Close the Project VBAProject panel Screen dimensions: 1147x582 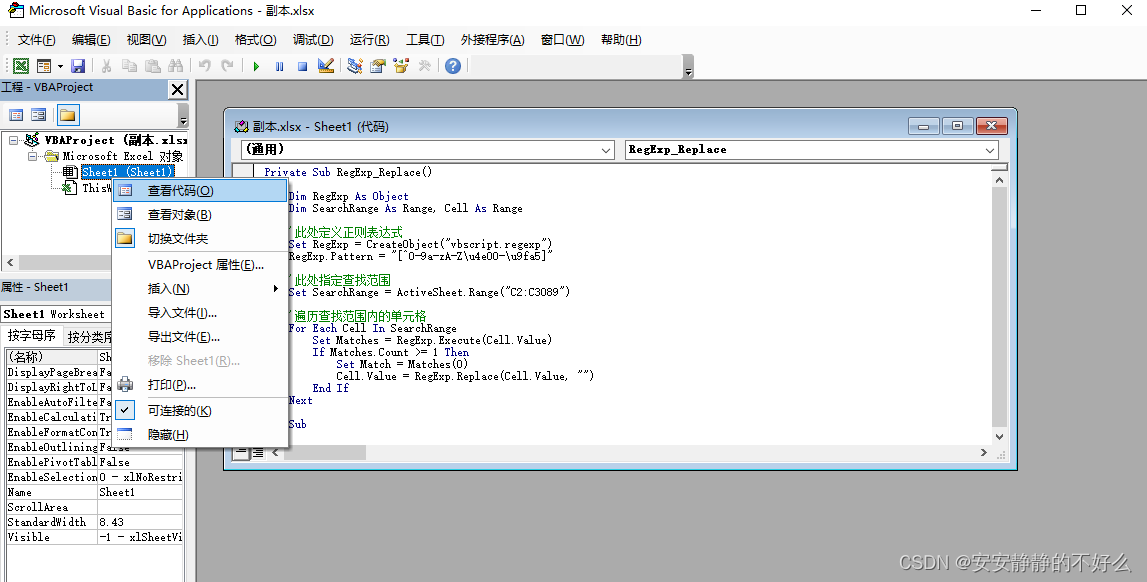coord(177,89)
